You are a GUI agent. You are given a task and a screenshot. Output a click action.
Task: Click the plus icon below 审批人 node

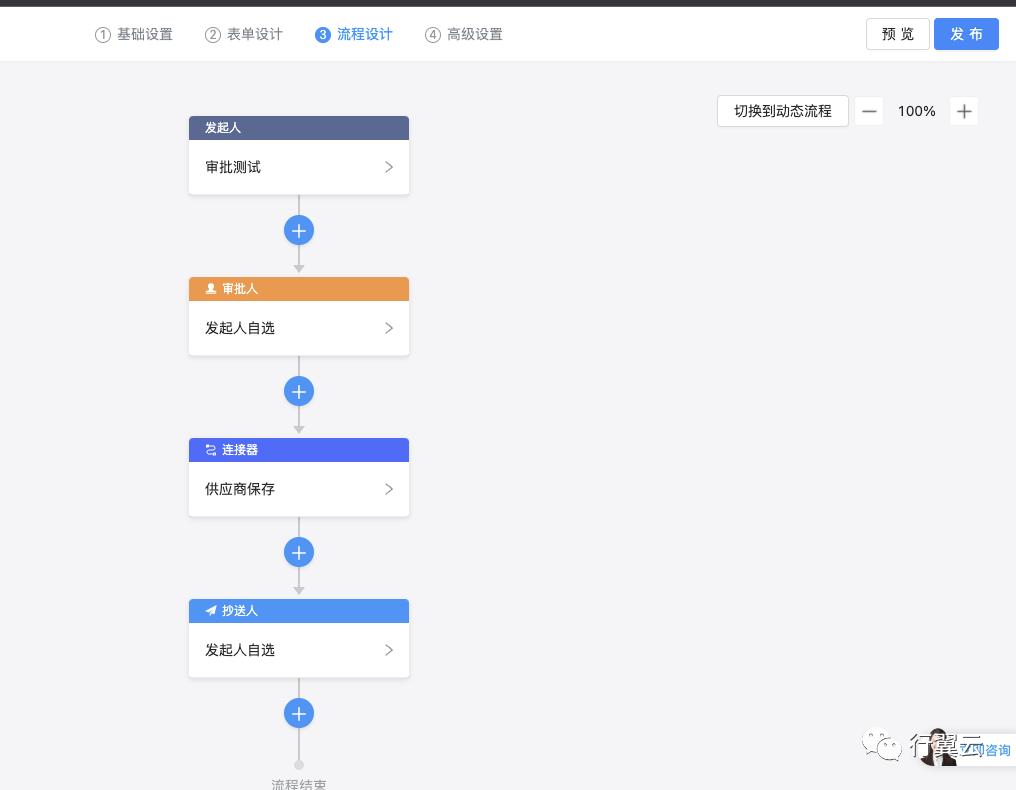[299, 391]
